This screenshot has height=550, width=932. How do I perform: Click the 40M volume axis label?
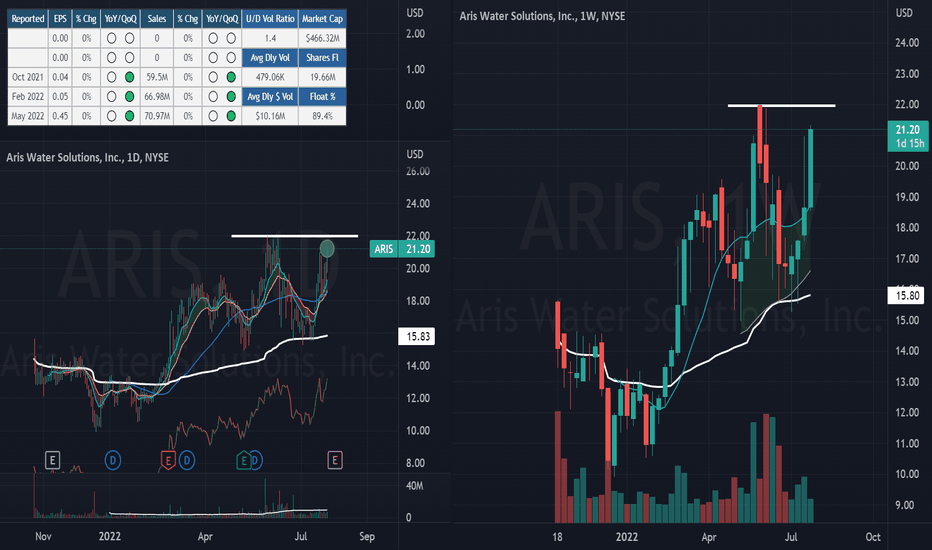[x=414, y=486]
